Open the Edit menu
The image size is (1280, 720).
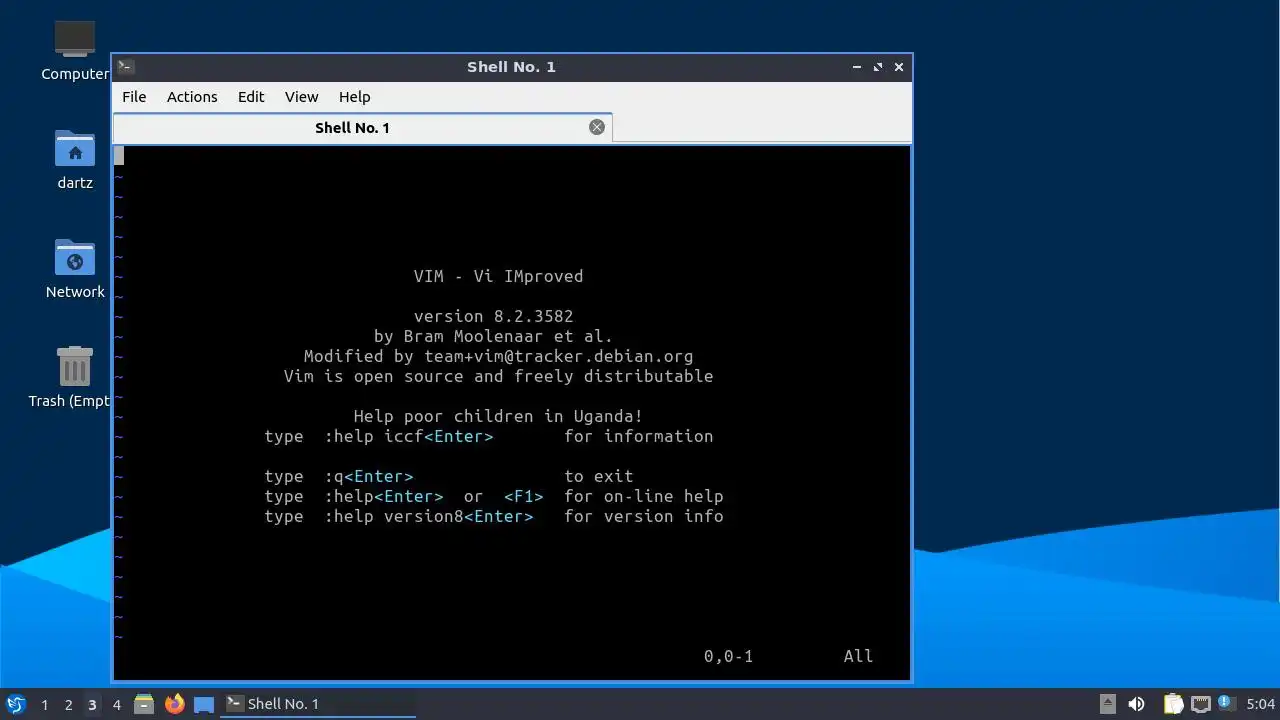pyautogui.click(x=251, y=97)
